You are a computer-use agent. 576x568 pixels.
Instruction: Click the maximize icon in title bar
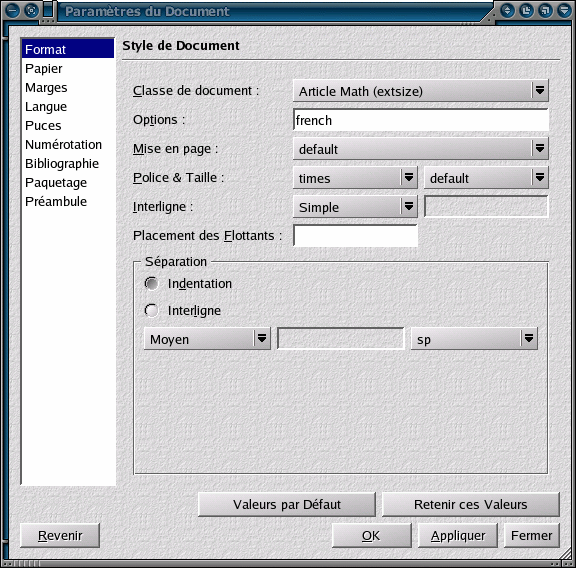[x=526, y=10]
